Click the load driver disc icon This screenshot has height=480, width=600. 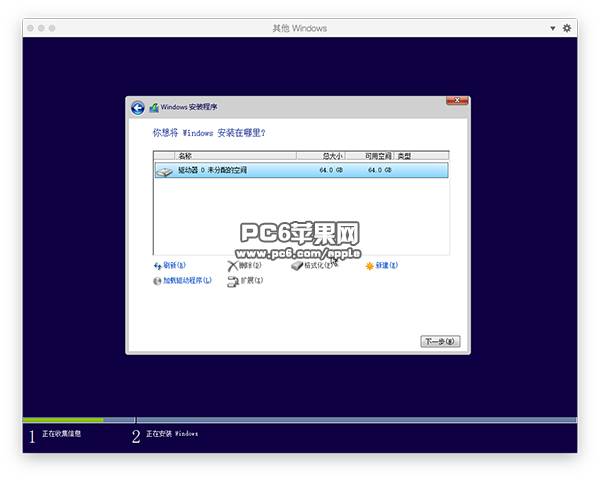[x=157, y=281]
